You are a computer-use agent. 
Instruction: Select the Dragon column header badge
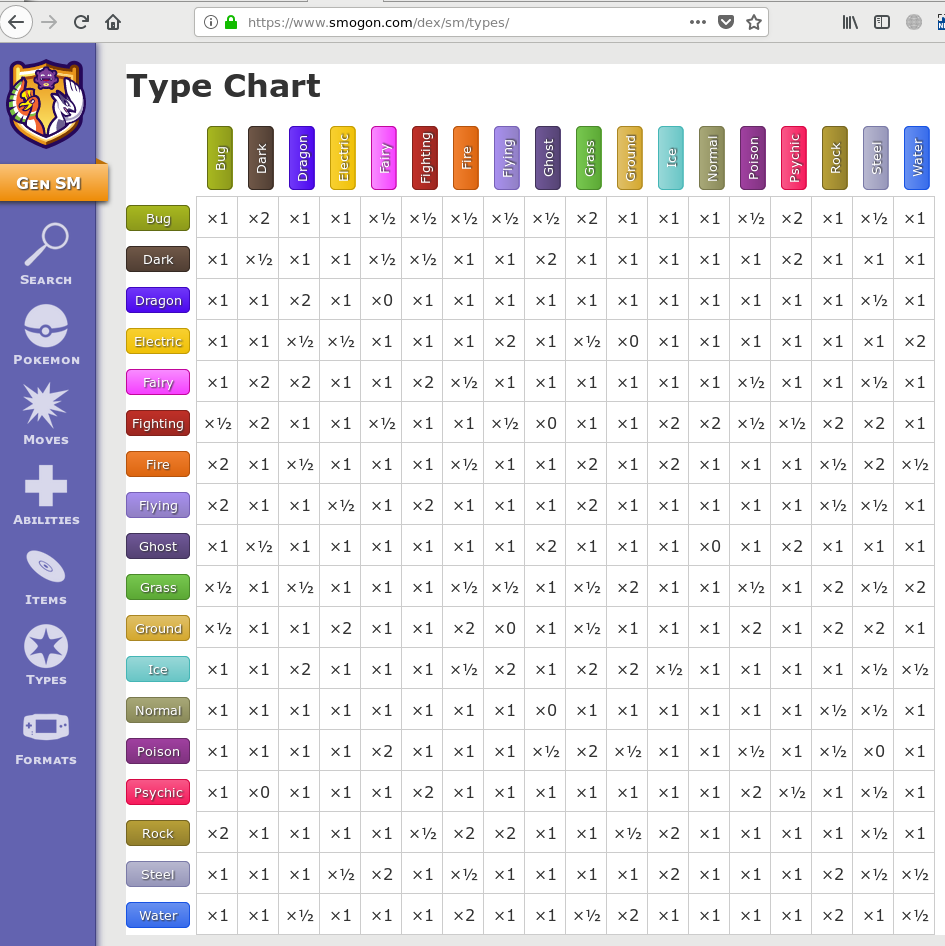(x=302, y=158)
